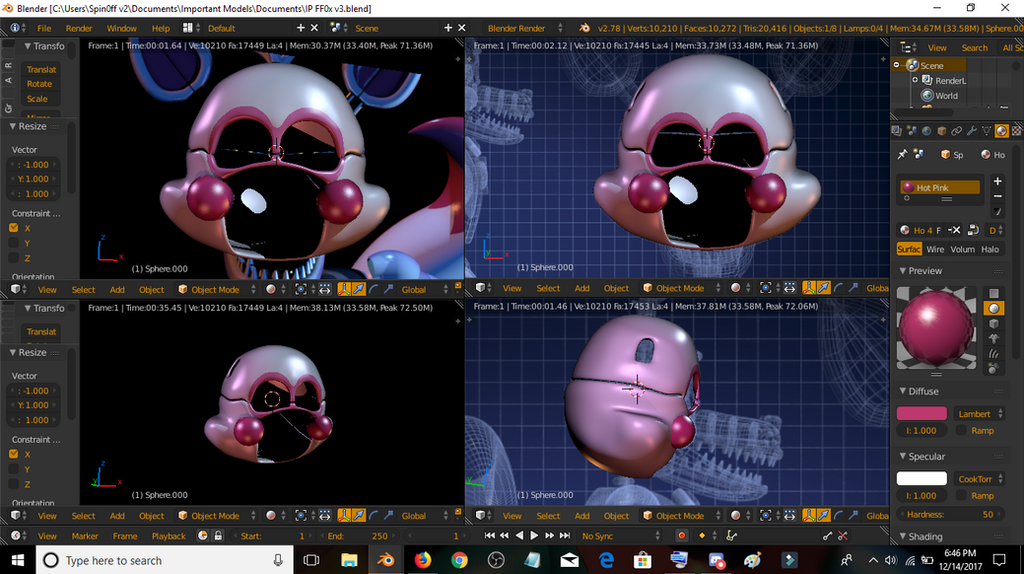The height and width of the screenshot is (574, 1024).
Task: Open the Constraints chain-link tab icon
Action: click(957, 131)
